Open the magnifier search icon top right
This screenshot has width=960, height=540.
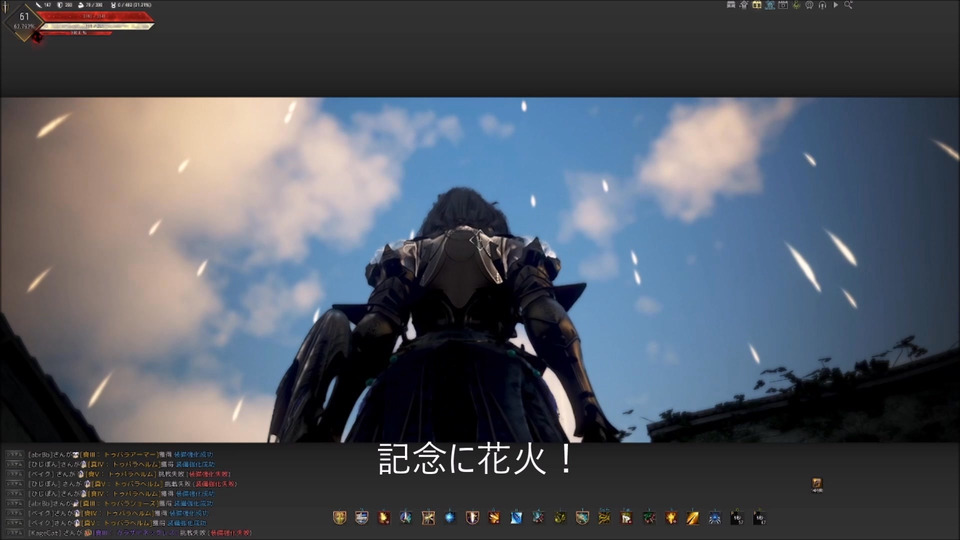coord(849,5)
